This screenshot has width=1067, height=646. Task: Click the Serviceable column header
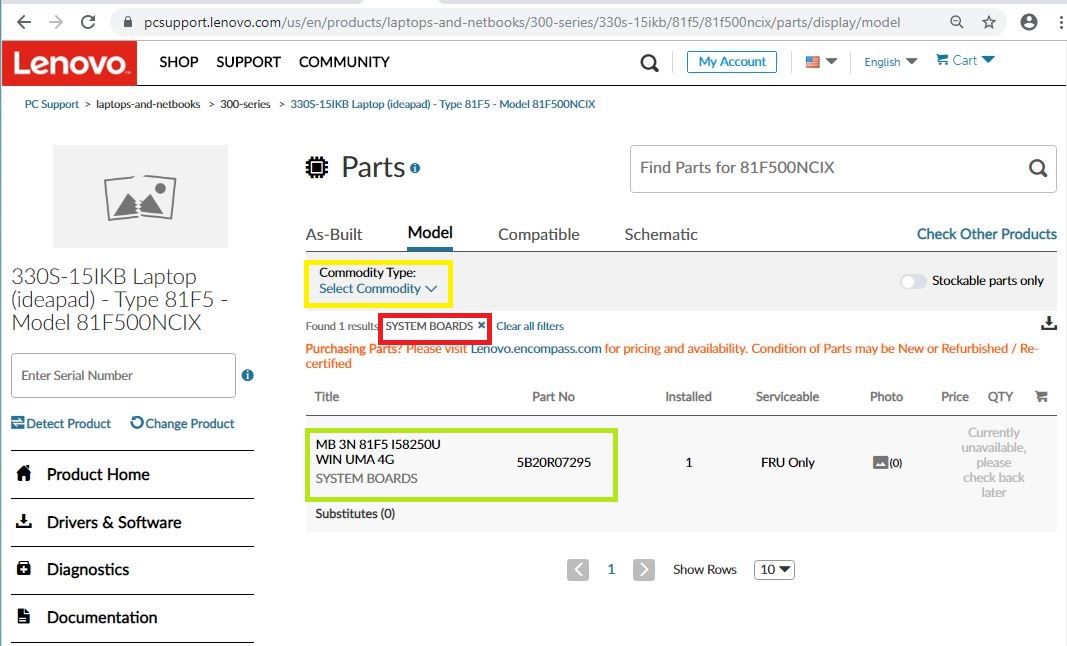787,397
